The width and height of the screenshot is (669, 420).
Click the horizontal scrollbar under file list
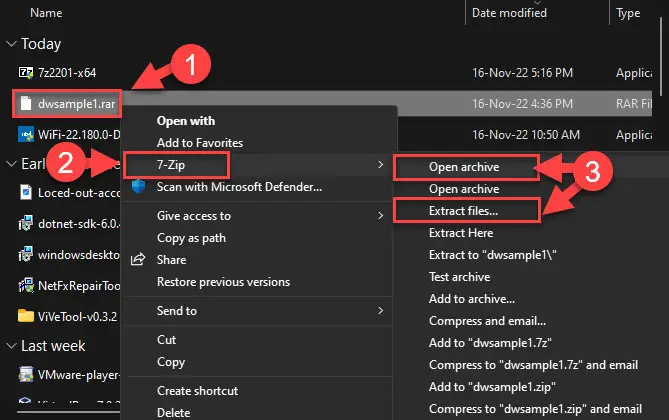pos(68,412)
